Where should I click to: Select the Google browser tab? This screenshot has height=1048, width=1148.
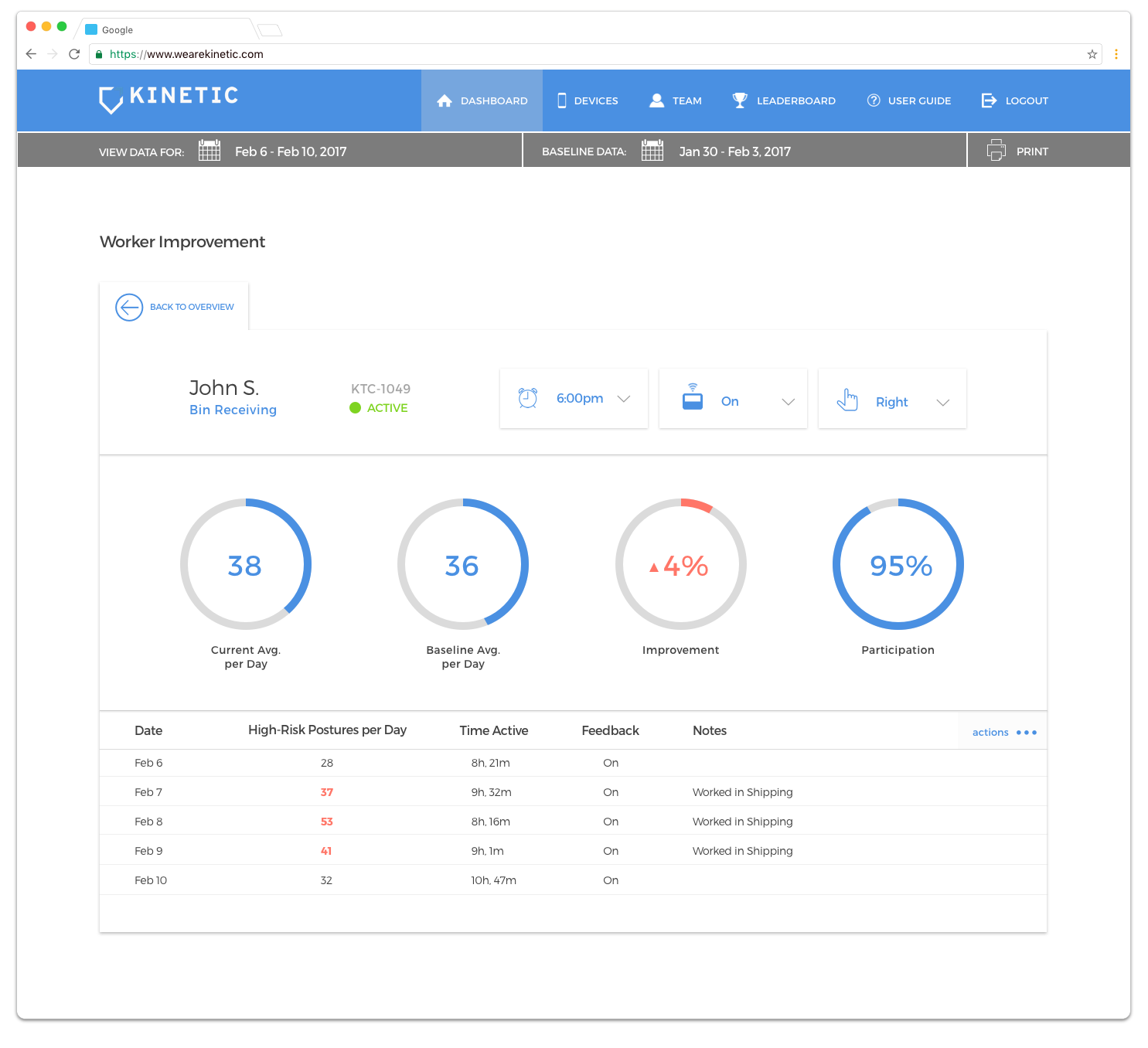click(x=166, y=29)
